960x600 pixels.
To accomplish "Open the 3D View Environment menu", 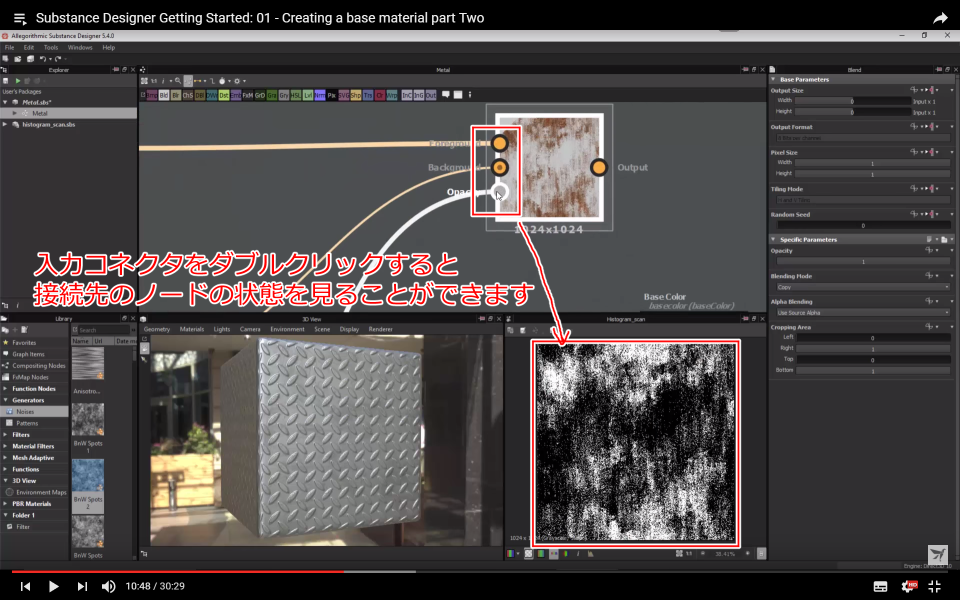I will (287, 329).
